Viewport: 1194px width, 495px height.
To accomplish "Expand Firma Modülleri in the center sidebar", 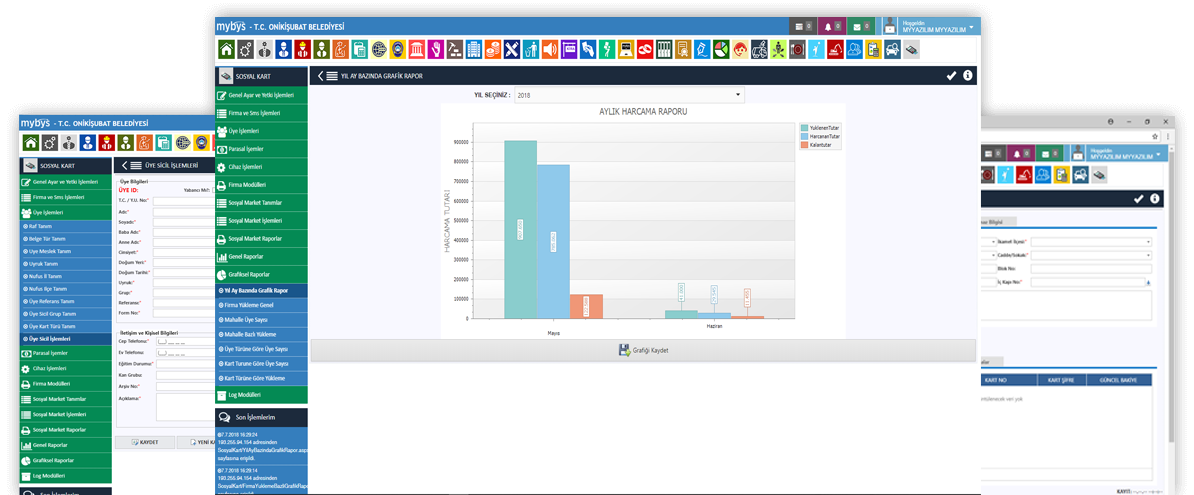I will point(262,185).
